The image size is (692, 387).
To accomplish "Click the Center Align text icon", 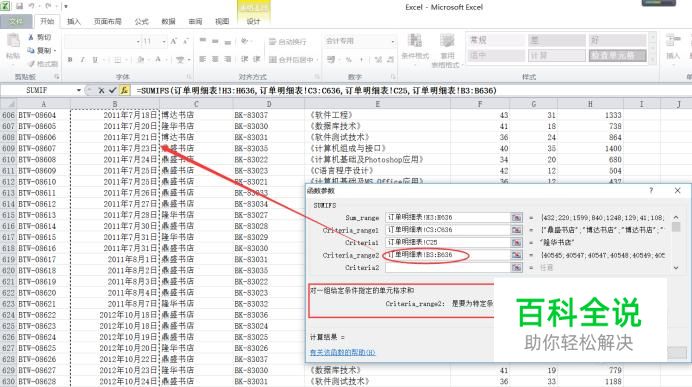I will [x=215, y=59].
